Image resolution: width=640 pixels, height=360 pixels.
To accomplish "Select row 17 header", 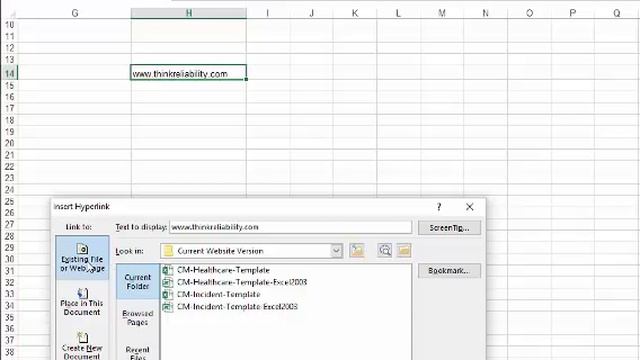I will pyautogui.click(x=9, y=109).
